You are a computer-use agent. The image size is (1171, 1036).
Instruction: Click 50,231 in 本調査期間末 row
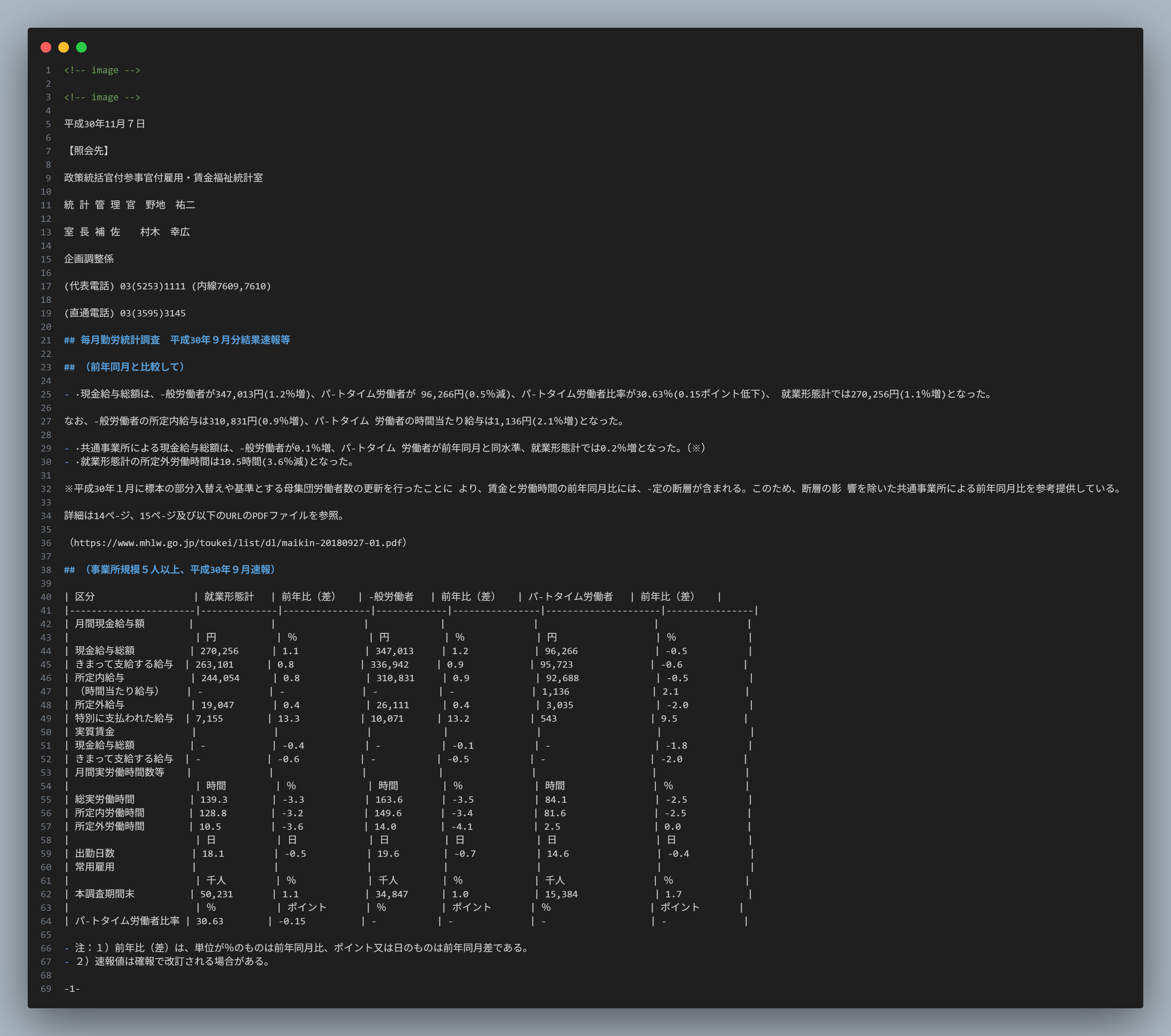coord(216,894)
